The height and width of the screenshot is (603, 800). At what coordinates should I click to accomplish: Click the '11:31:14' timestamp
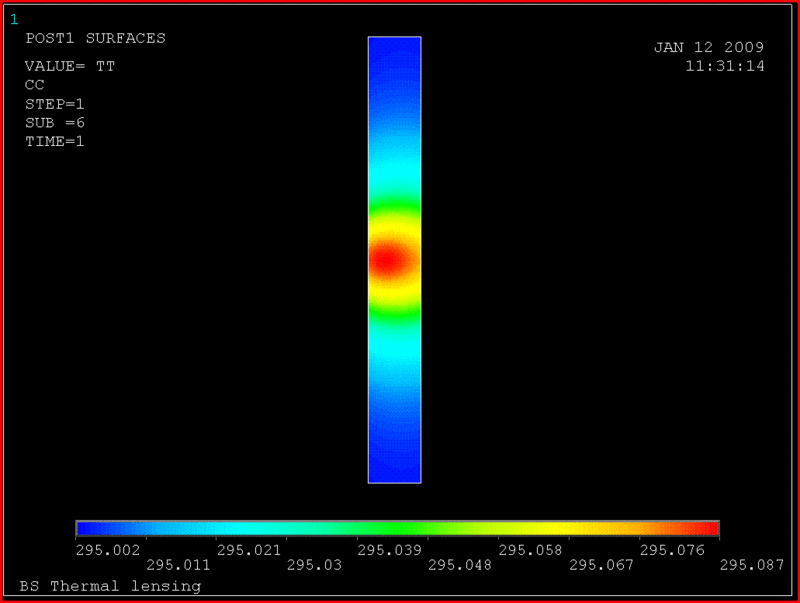click(x=724, y=66)
